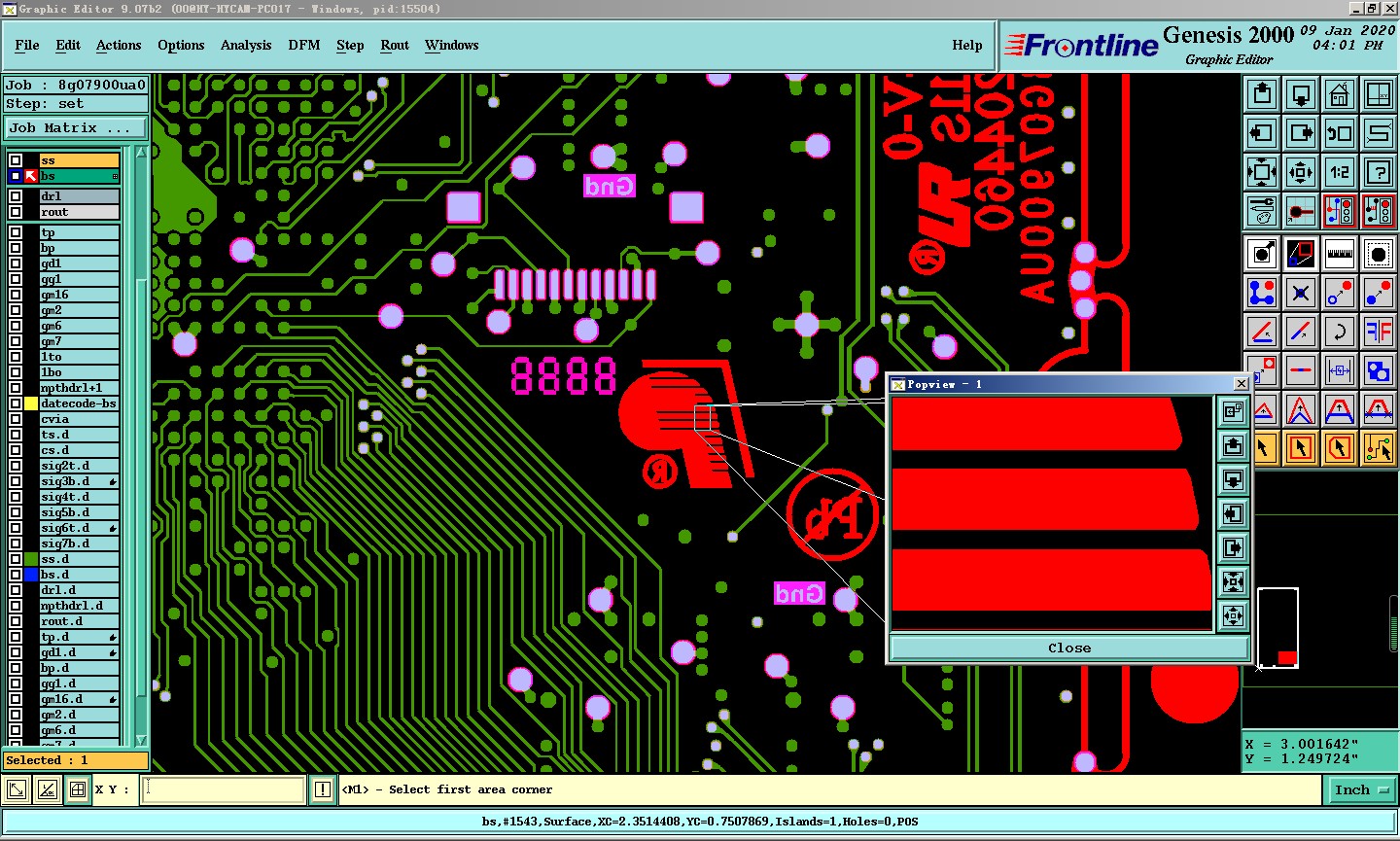Click the Home view icon
1400x841 pixels.
coord(1340,94)
